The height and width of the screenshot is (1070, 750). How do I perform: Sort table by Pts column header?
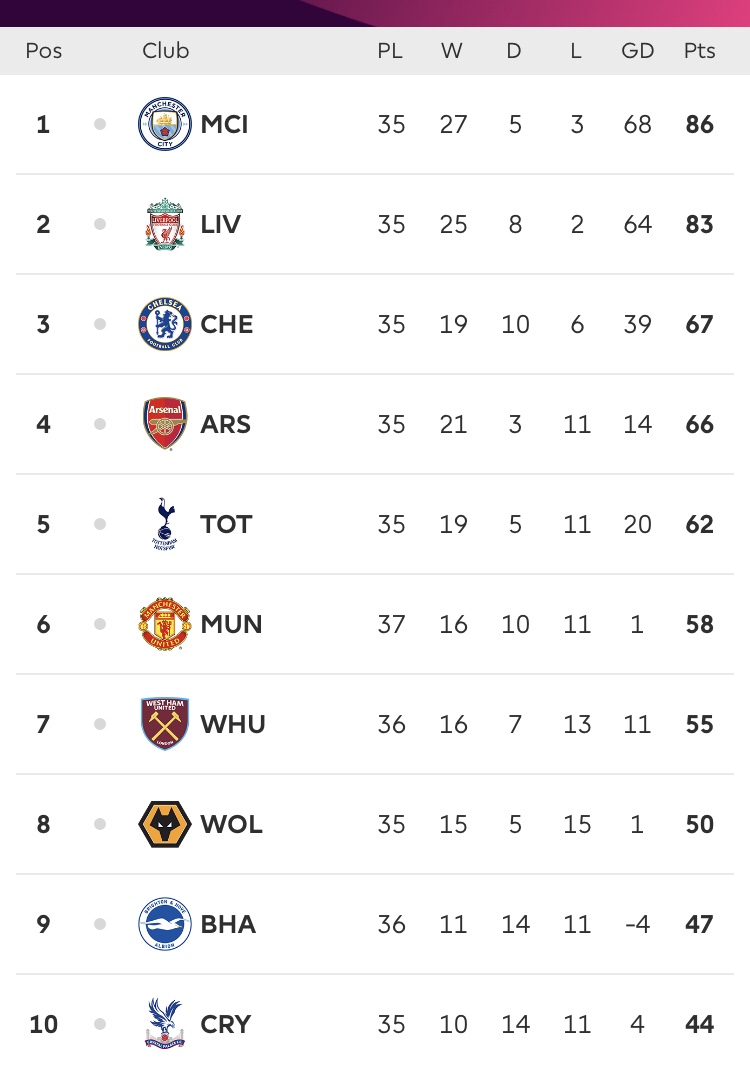[x=699, y=51]
